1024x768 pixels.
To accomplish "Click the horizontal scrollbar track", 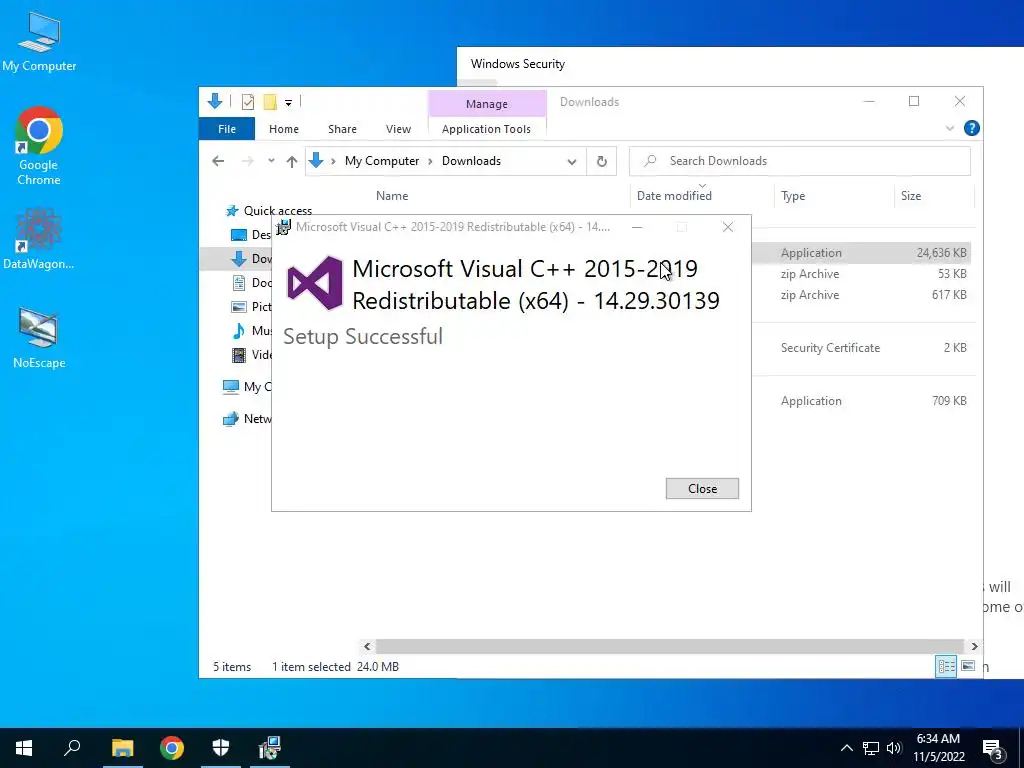I will pos(669,647).
